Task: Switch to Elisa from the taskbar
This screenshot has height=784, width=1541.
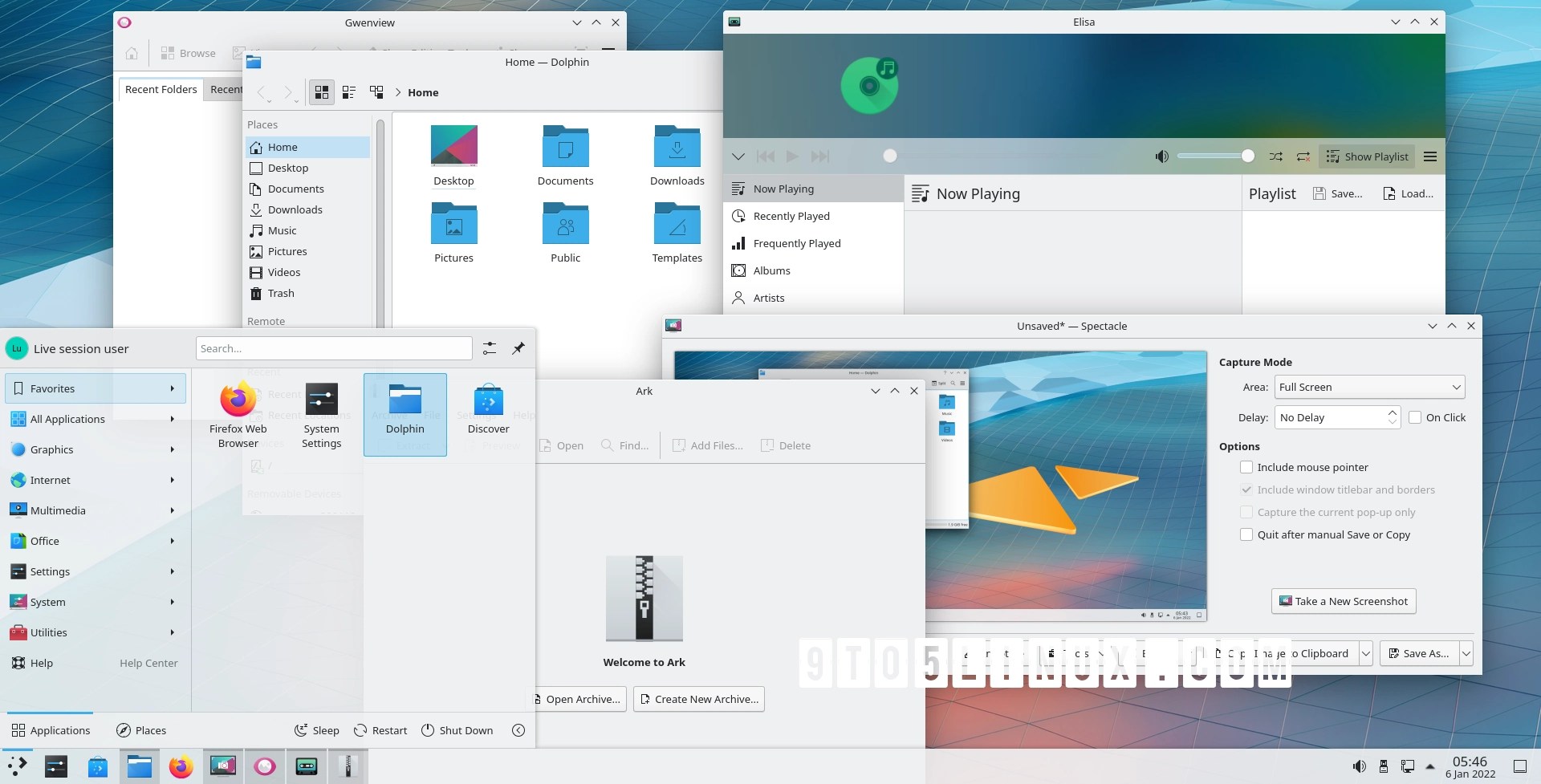Action: point(307,766)
